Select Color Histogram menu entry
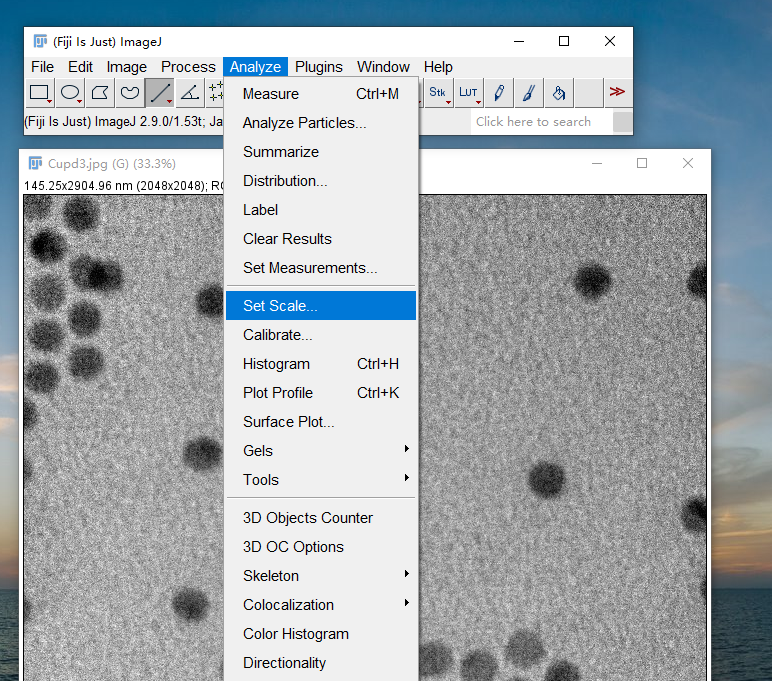This screenshot has height=681, width=772. click(x=296, y=634)
